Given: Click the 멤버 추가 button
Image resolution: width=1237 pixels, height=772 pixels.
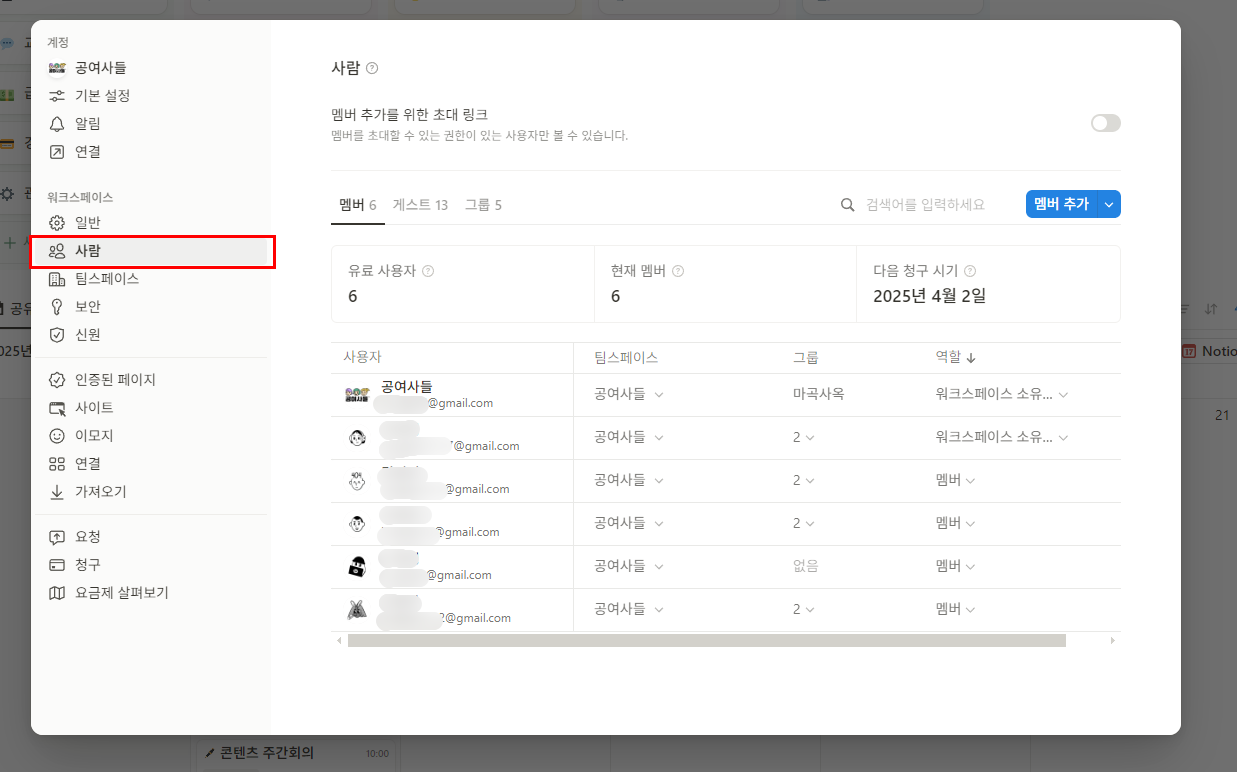Looking at the screenshot, I should click(x=1061, y=204).
